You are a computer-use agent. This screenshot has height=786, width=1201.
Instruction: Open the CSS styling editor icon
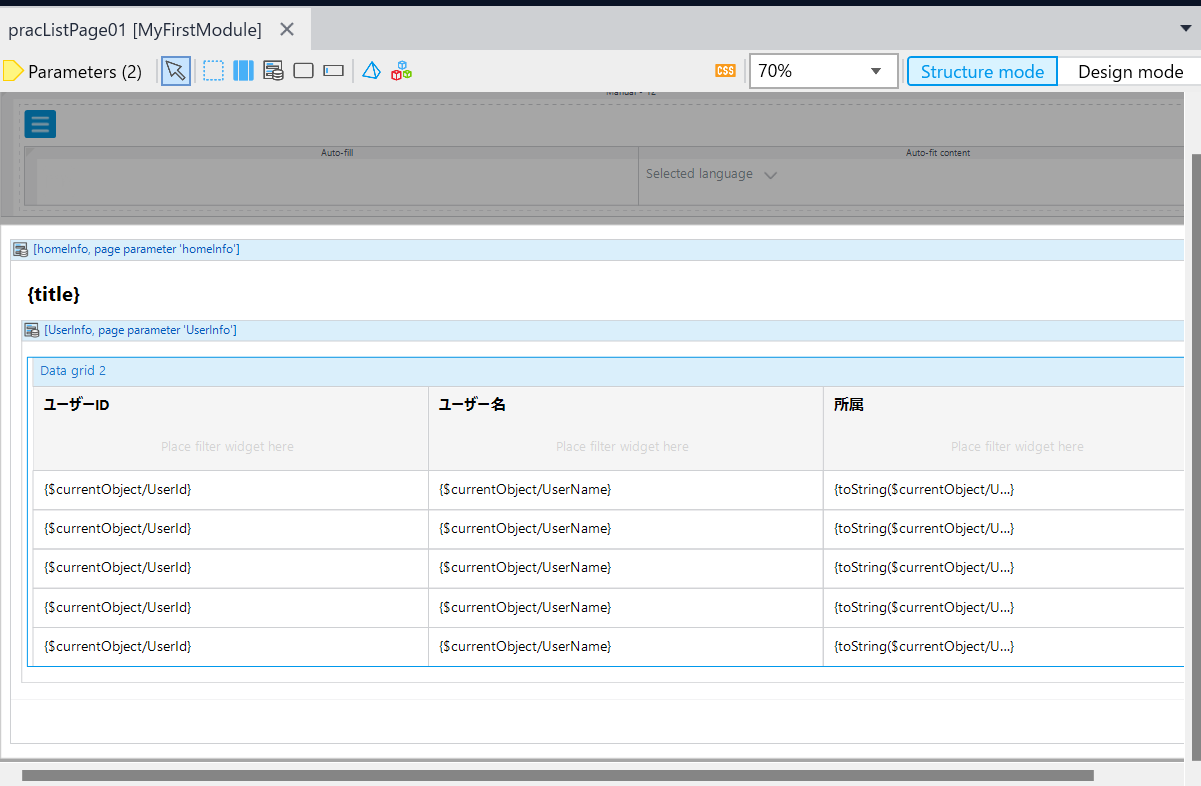[x=725, y=70]
